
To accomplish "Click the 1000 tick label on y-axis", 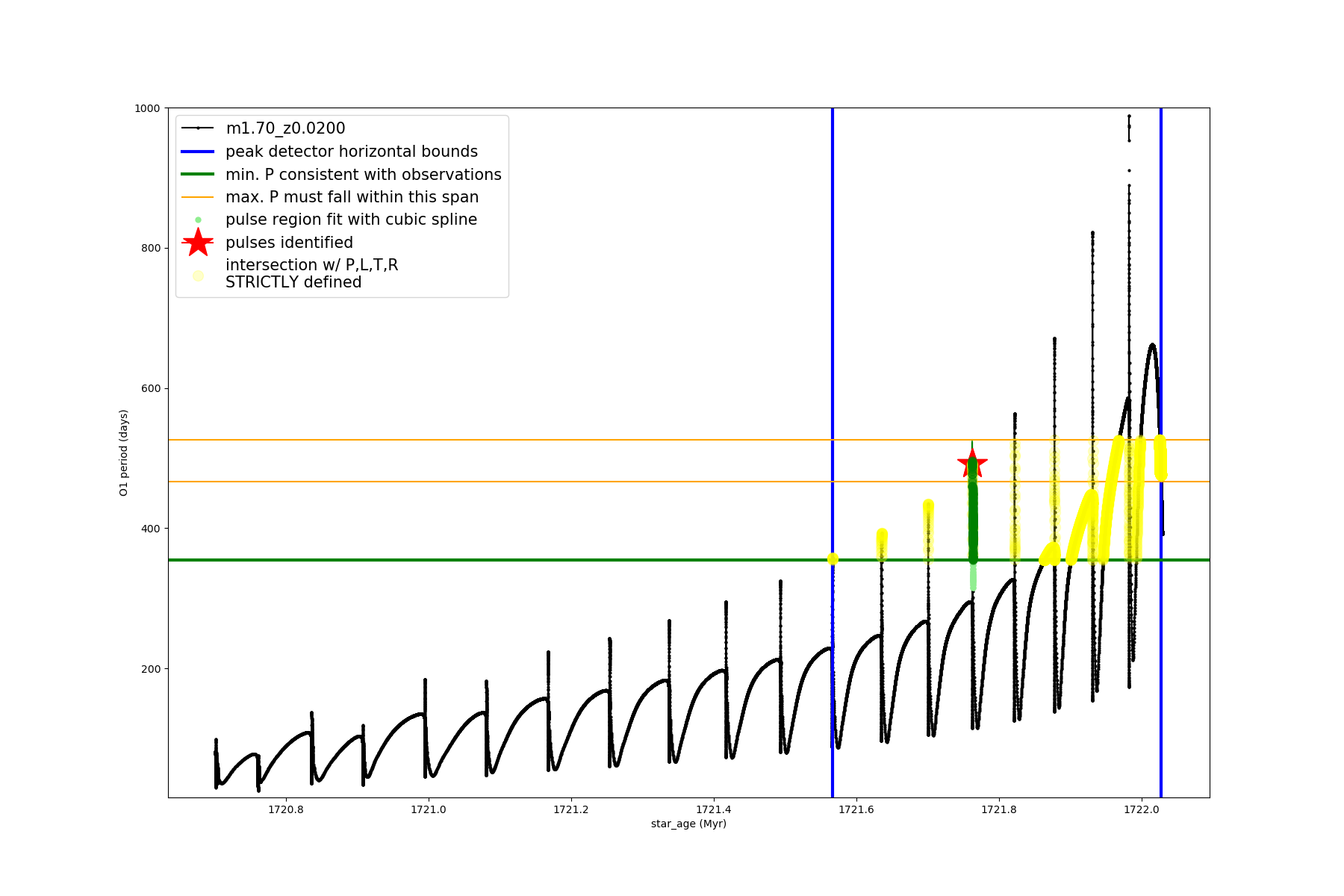I will (x=147, y=108).
